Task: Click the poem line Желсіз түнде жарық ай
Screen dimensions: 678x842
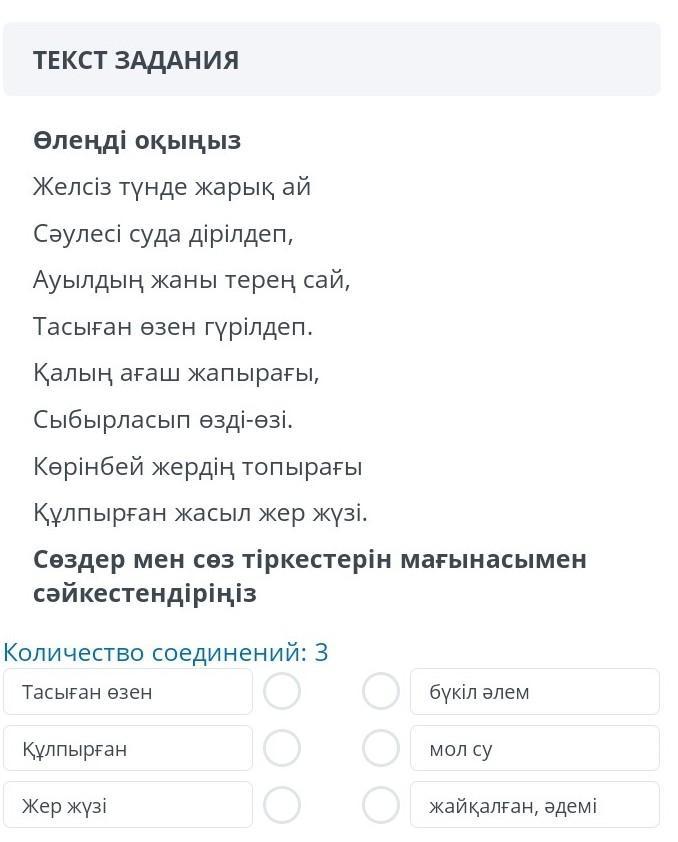Action: pyautogui.click(x=172, y=187)
